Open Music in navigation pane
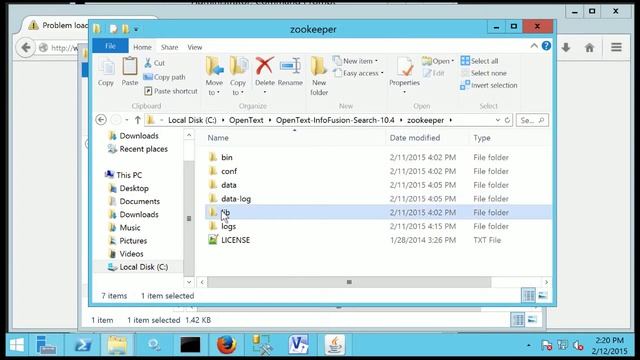This screenshot has height=360, width=640. pos(125,227)
